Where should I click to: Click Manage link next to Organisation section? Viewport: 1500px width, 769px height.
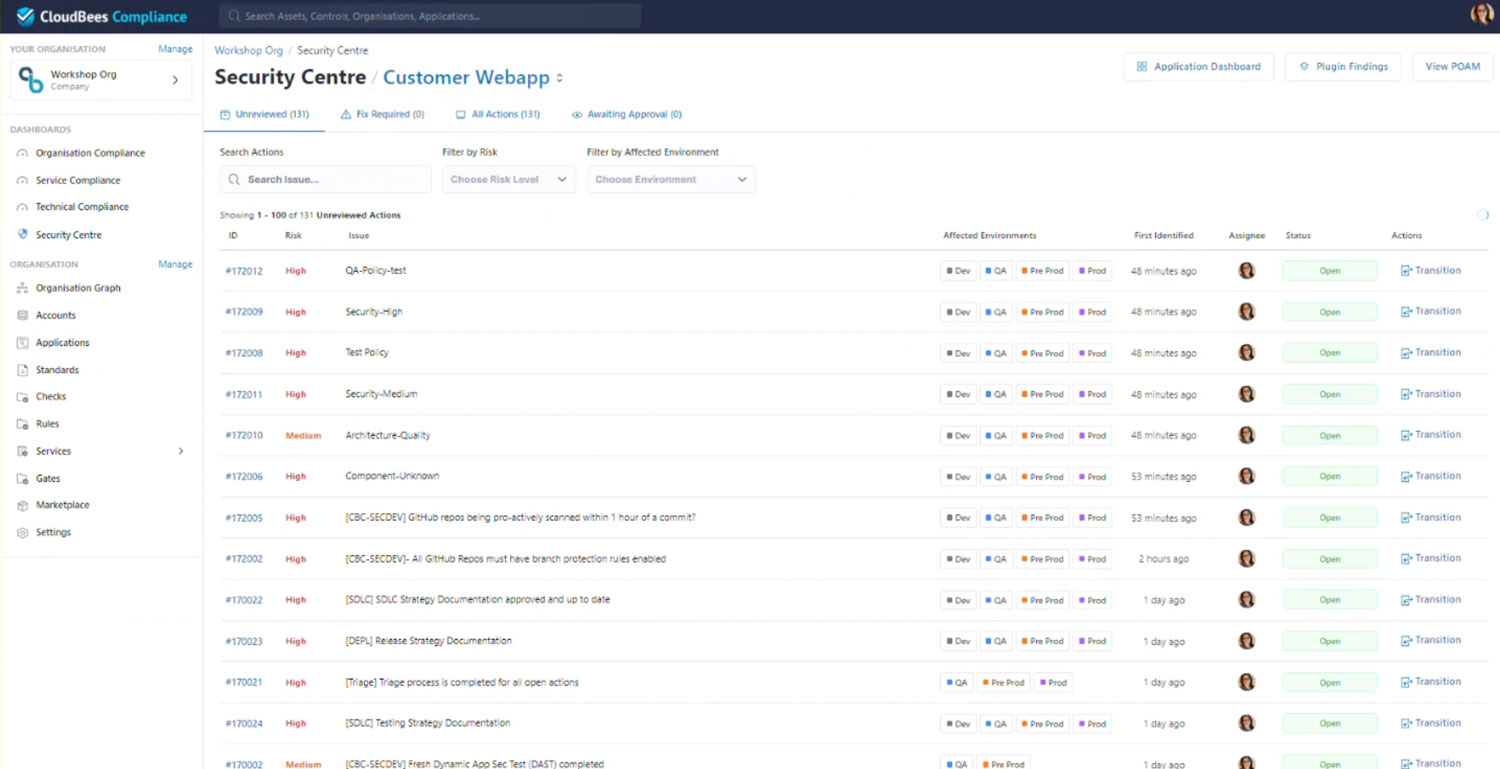[x=175, y=264]
